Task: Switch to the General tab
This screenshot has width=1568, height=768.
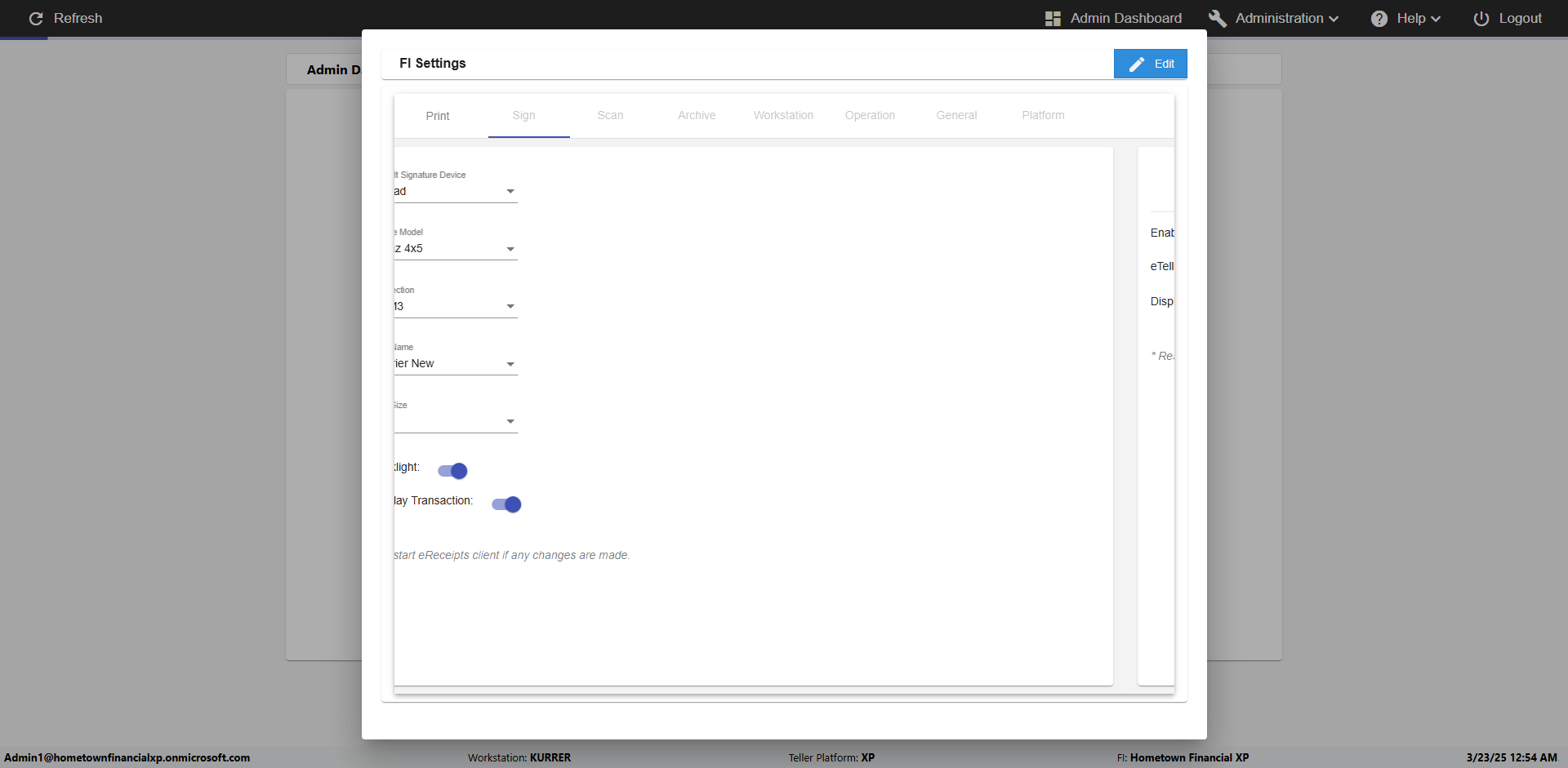Action: tap(956, 116)
